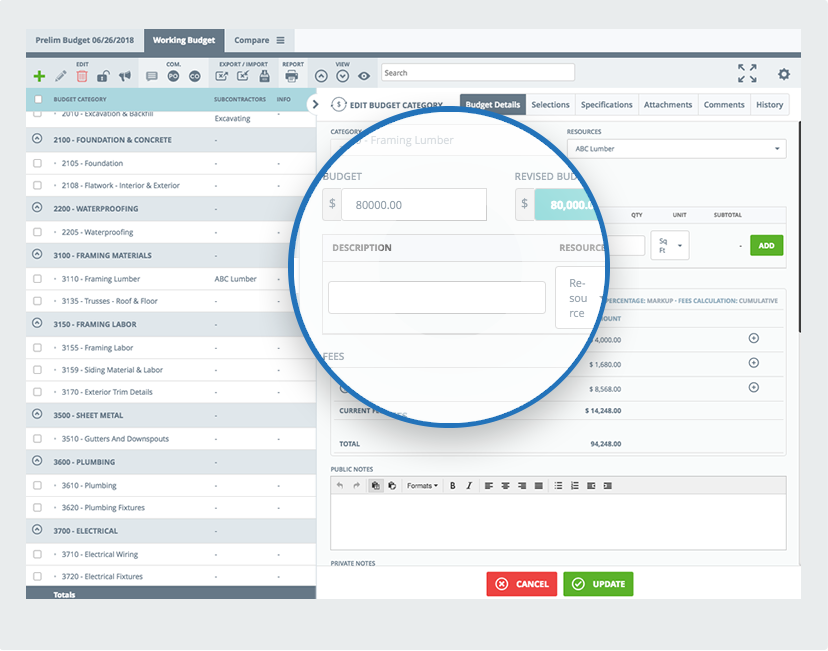The height and width of the screenshot is (651, 828).
Task: Open the settings gear icon
Action: click(784, 74)
